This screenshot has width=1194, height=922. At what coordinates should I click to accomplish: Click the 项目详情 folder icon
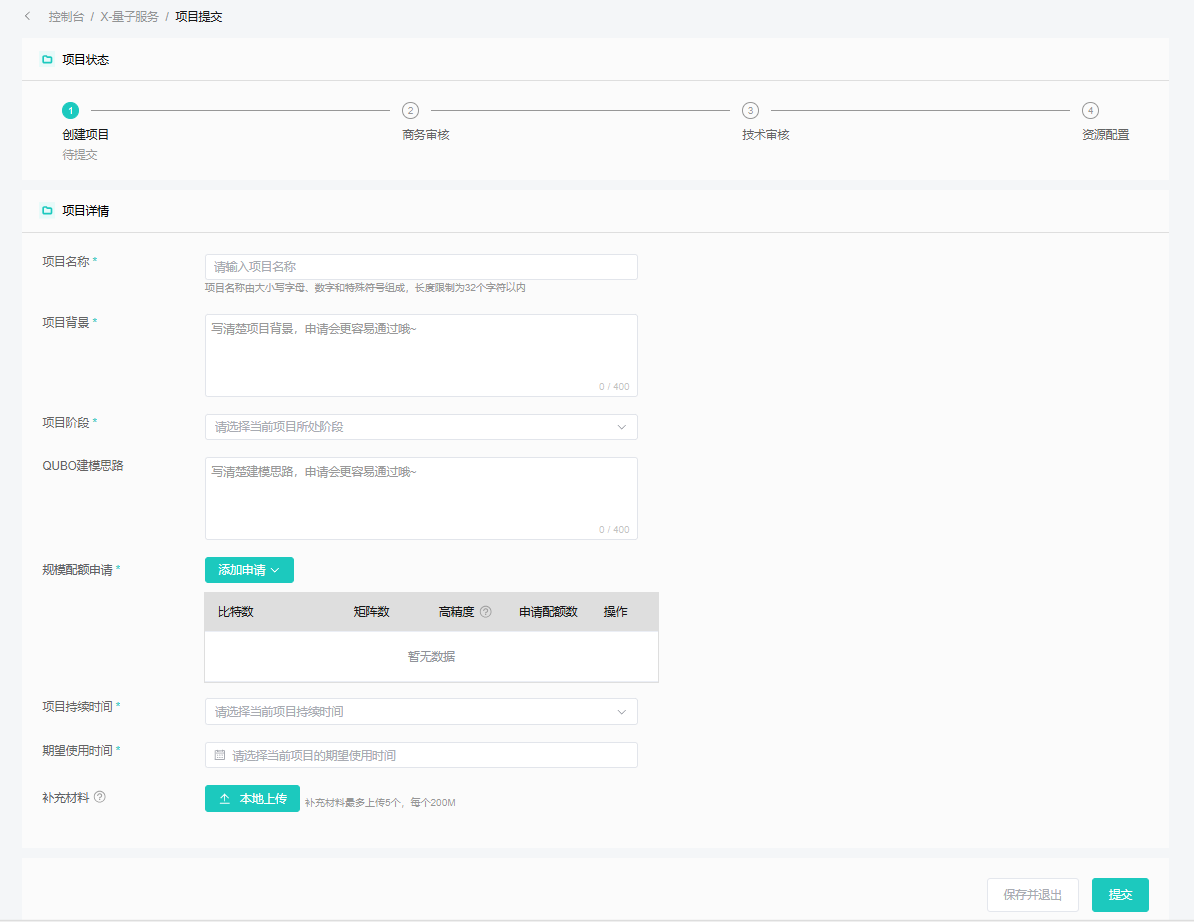(x=47, y=211)
